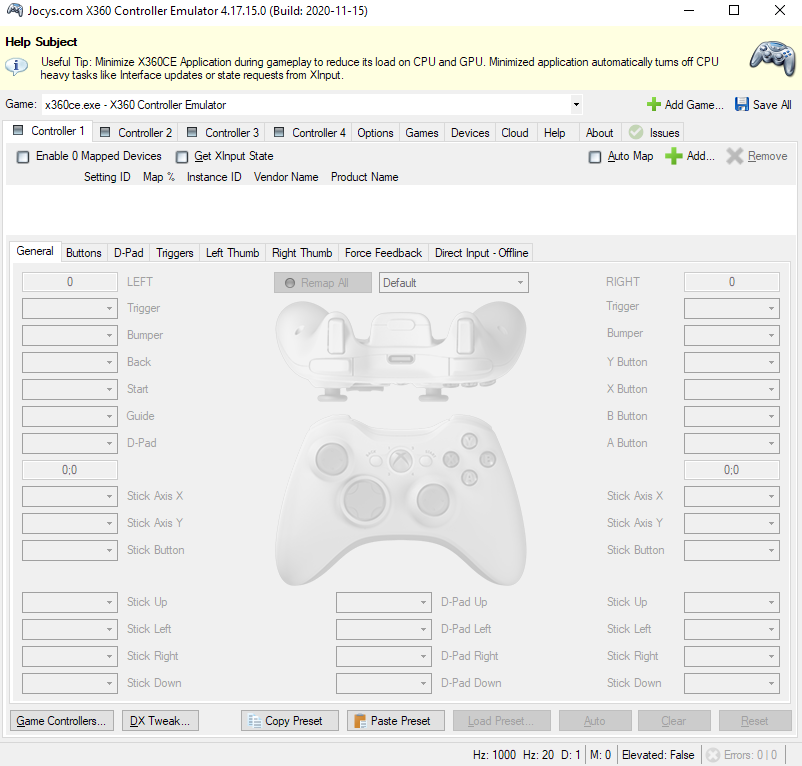Open the Force Feedback sub-tab
Image resolution: width=802 pixels, height=766 pixels.
(384, 253)
